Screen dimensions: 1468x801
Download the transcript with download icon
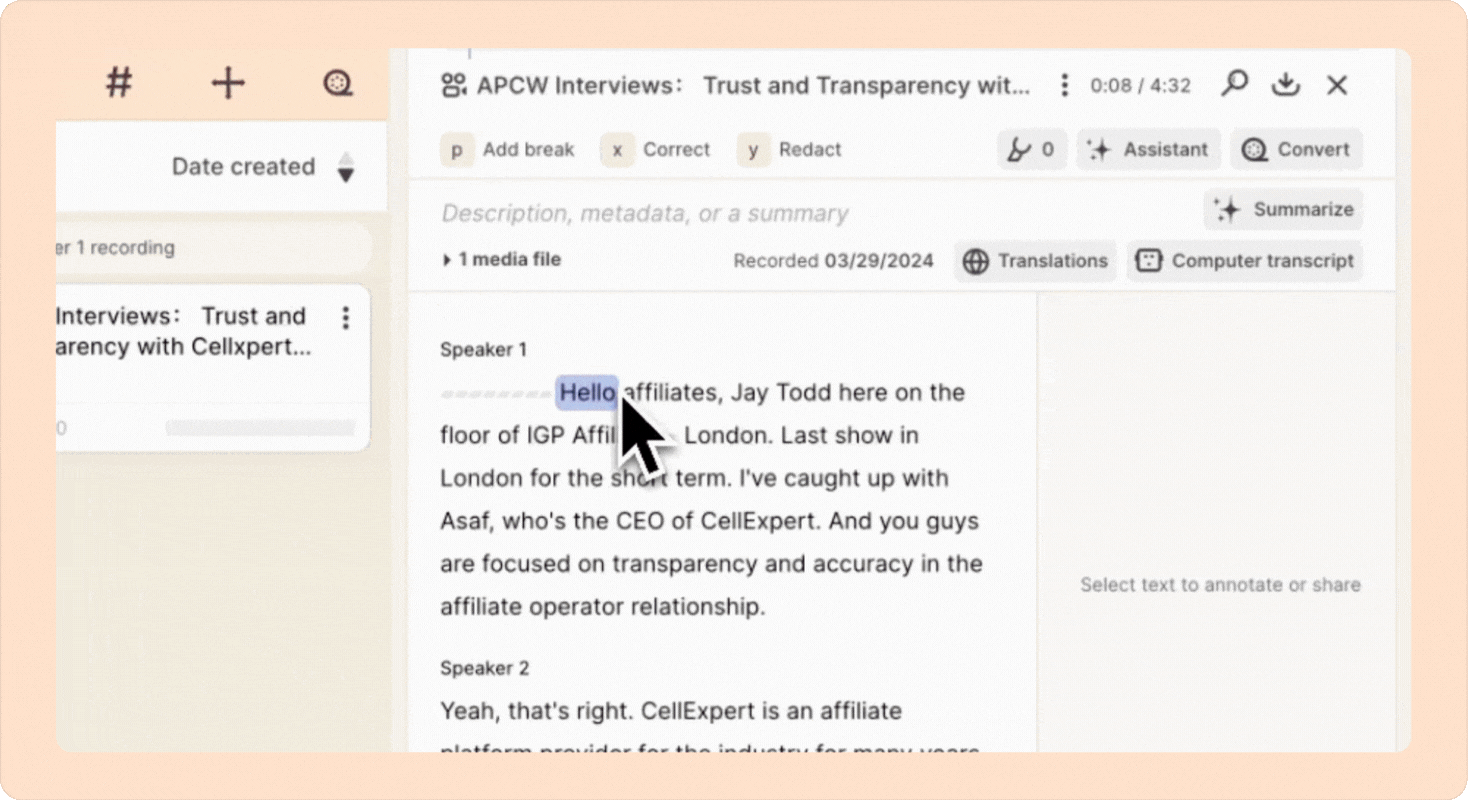1285,85
